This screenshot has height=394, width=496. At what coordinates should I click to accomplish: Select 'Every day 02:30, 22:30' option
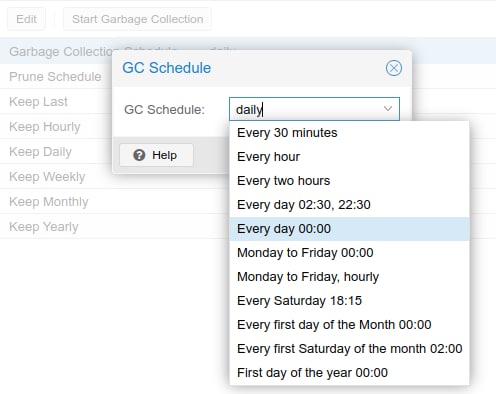coord(349,205)
